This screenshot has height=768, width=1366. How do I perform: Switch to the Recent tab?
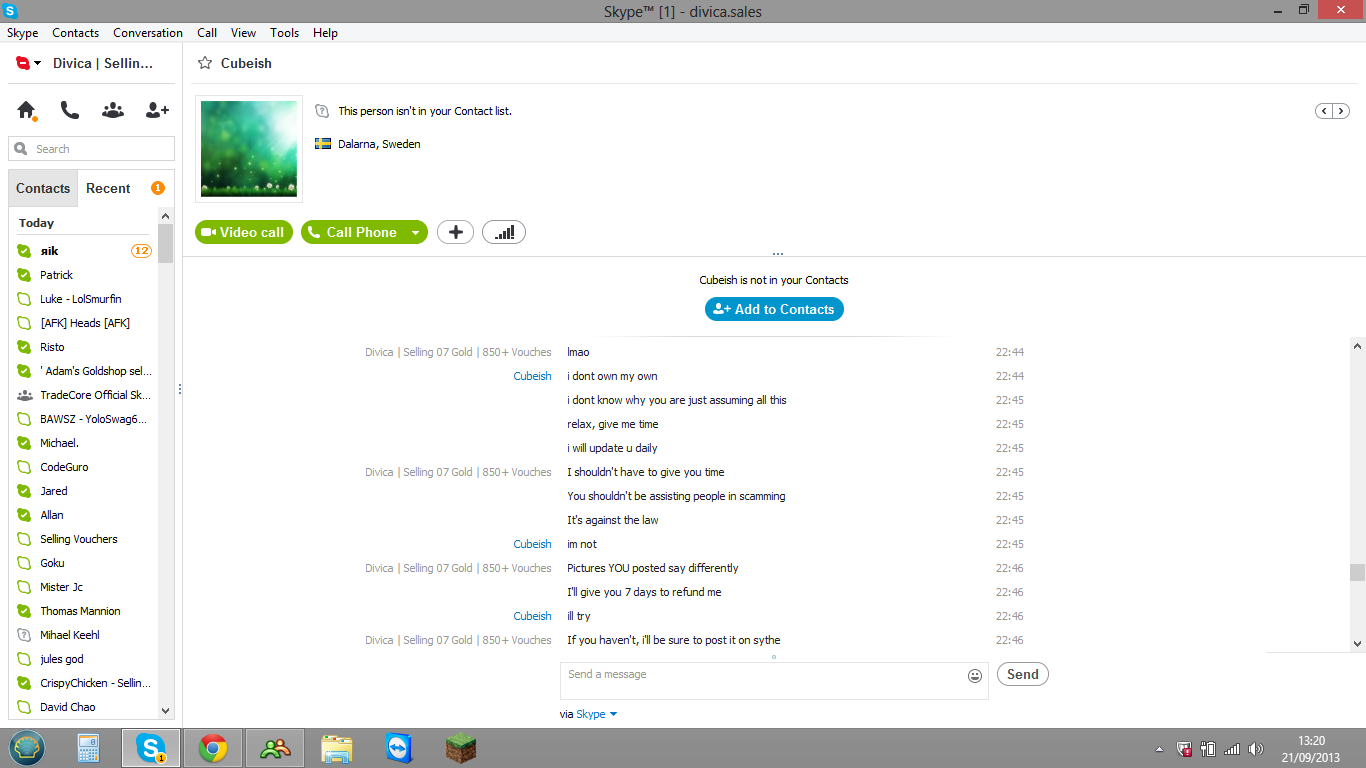click(x=108, y=188)
